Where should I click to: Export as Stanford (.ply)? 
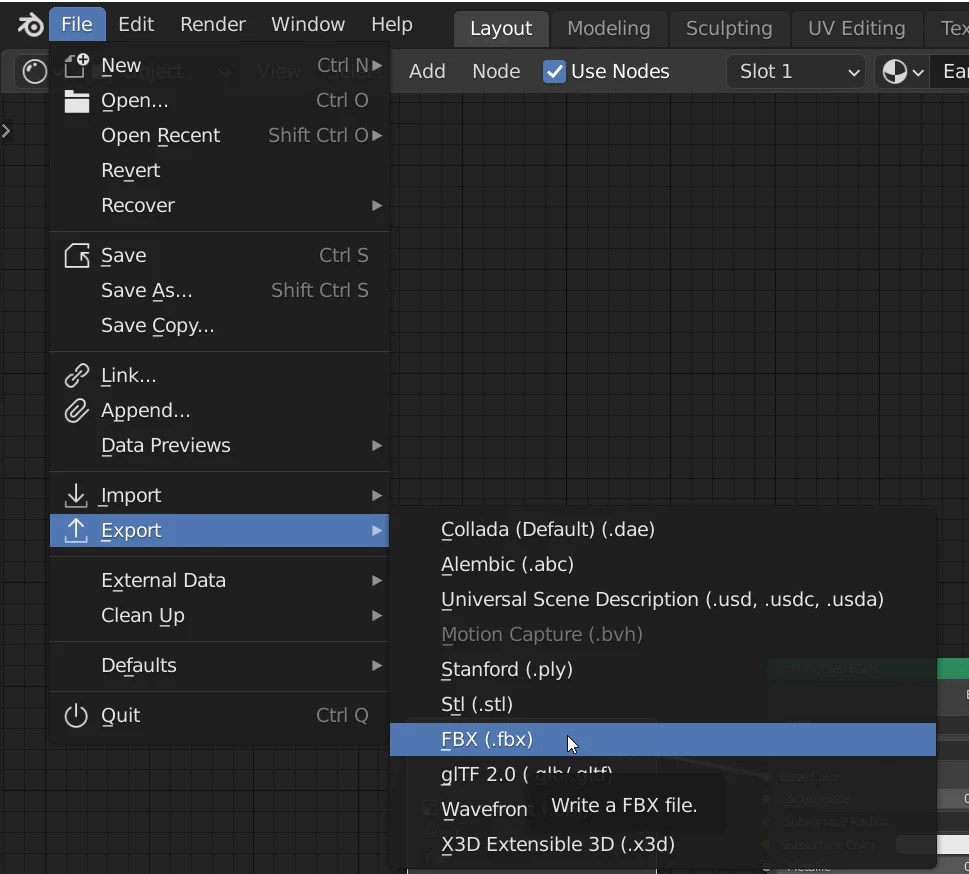coord(663,669)
